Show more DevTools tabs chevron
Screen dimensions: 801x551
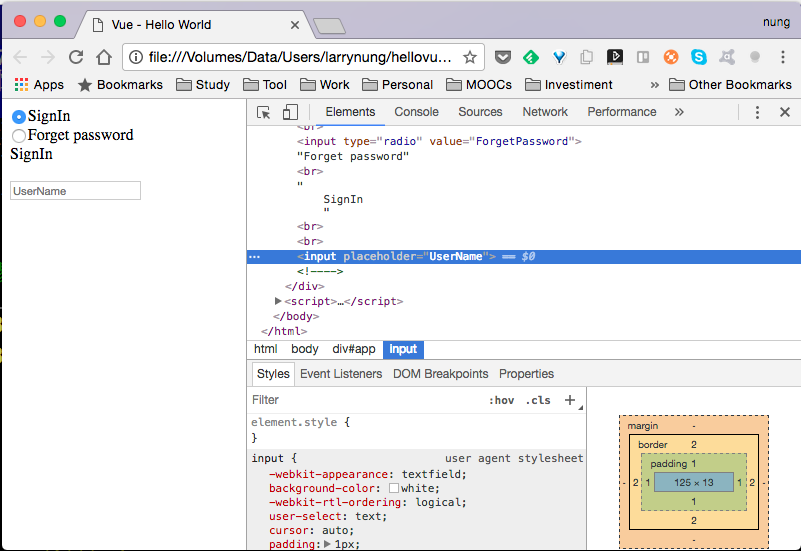[679, 112]
